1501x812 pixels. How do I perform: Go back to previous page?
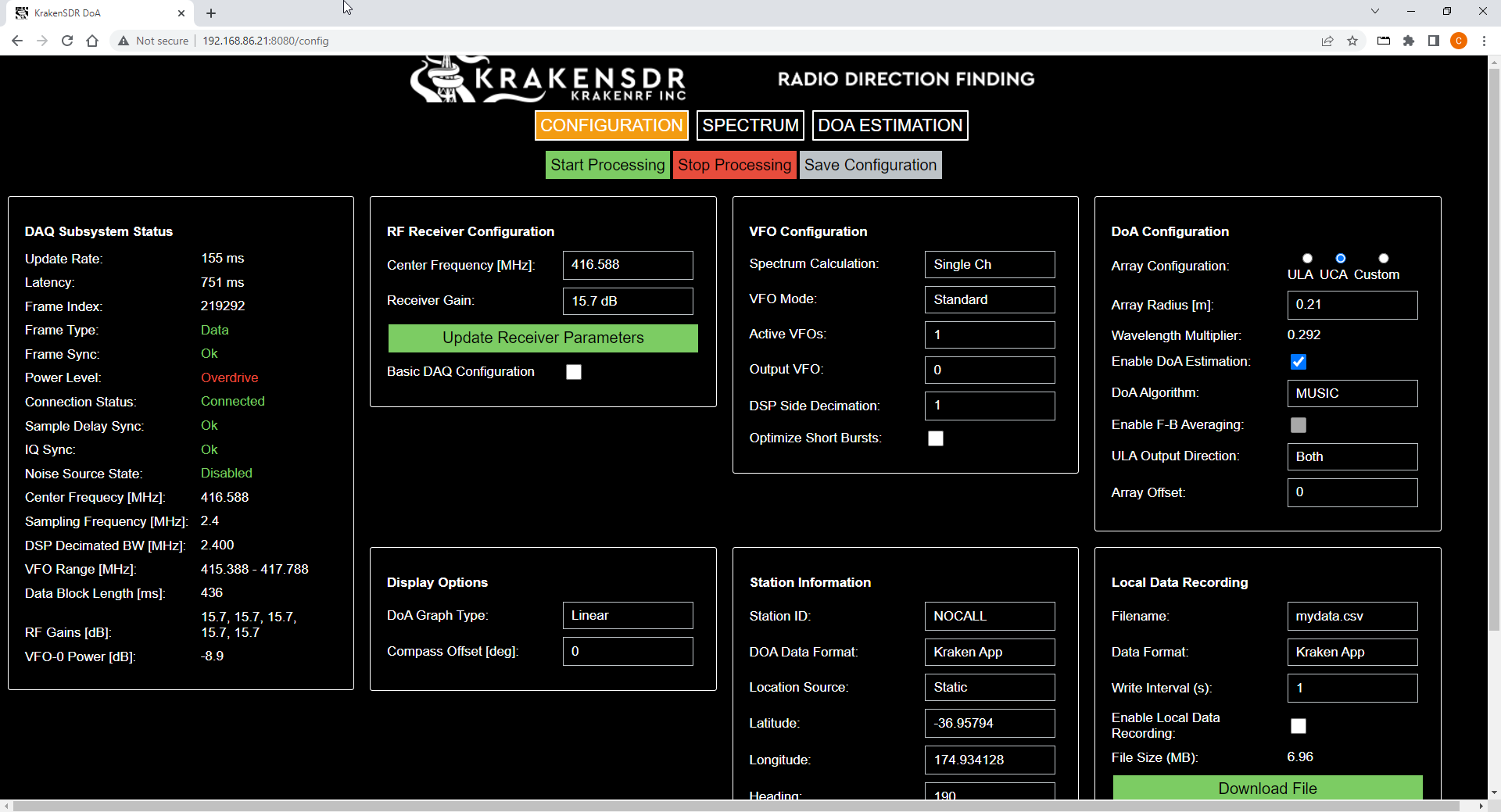(x=17, y=41)
